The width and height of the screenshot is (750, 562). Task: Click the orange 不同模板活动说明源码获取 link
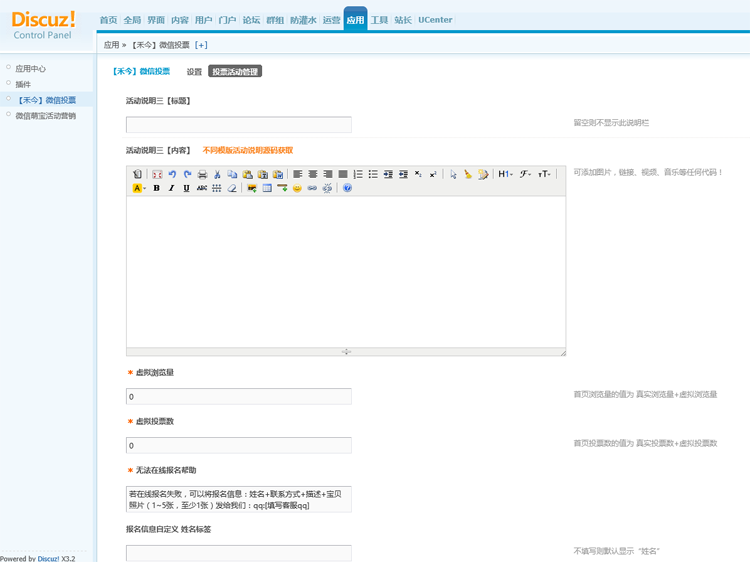point(248,150)
